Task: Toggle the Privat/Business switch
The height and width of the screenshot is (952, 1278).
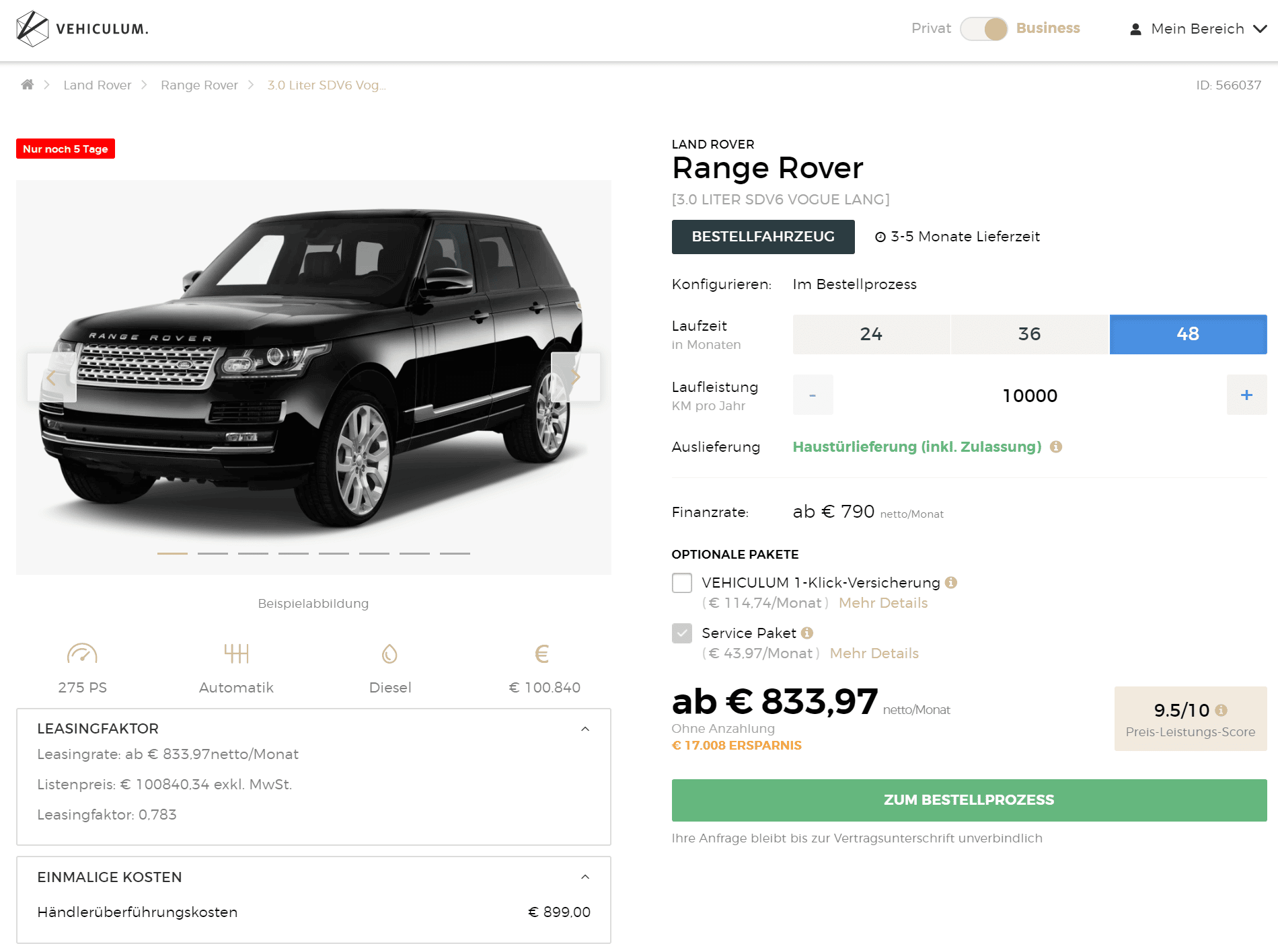Action: point(983,29)
